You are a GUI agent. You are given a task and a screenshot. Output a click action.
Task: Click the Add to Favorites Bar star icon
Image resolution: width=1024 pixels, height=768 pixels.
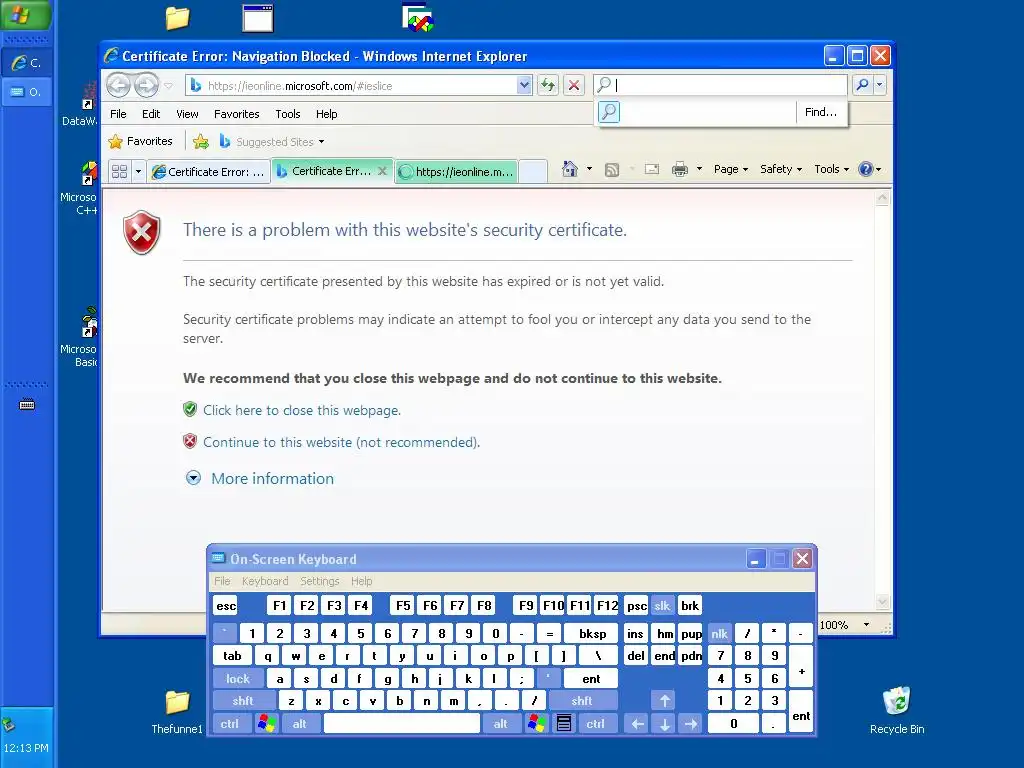click(x=201, y=141)
